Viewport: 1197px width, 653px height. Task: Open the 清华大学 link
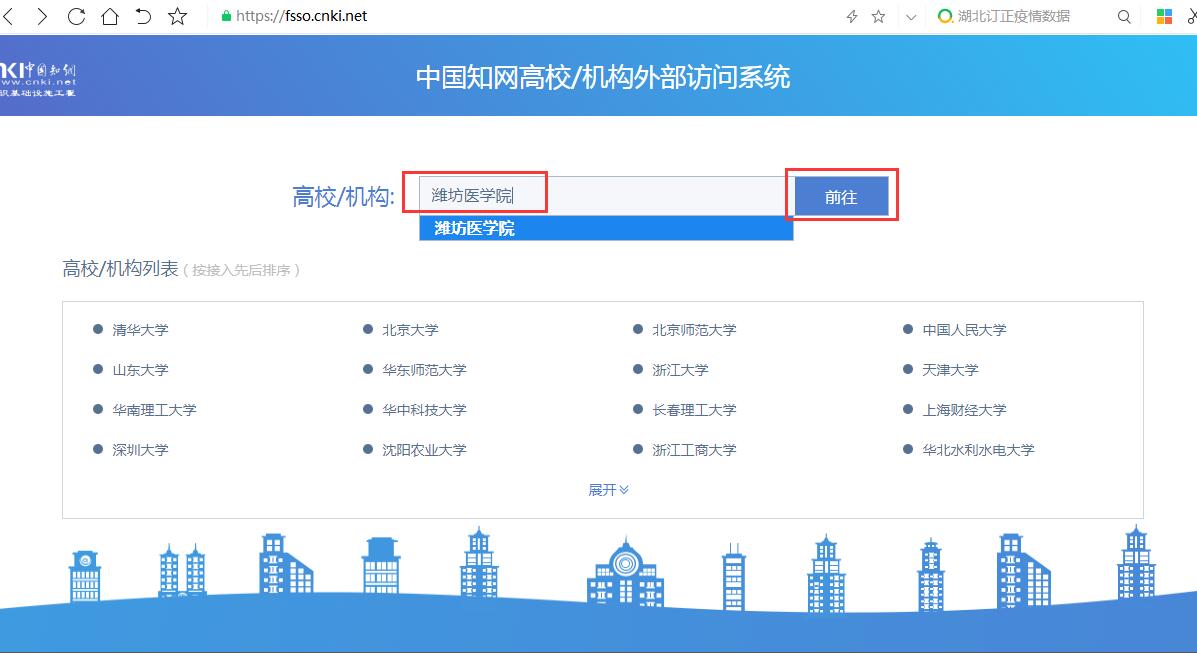pyautogui.click(x=140, y=330)
